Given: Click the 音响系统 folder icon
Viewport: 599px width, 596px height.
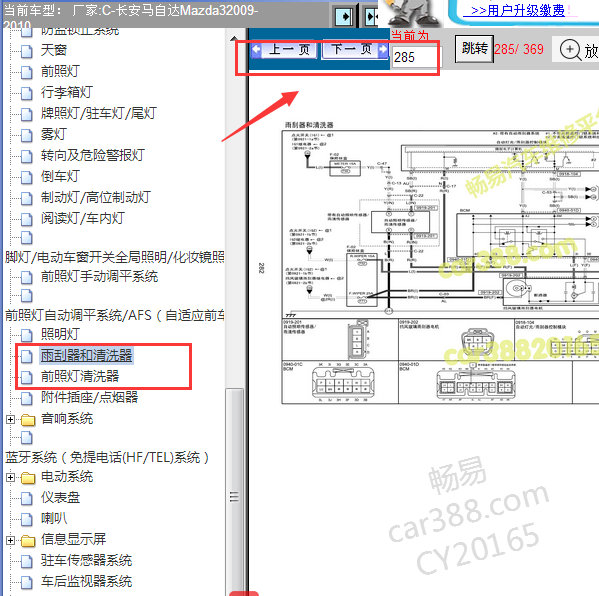Looking at the screenshot, I should coord(28,420).
